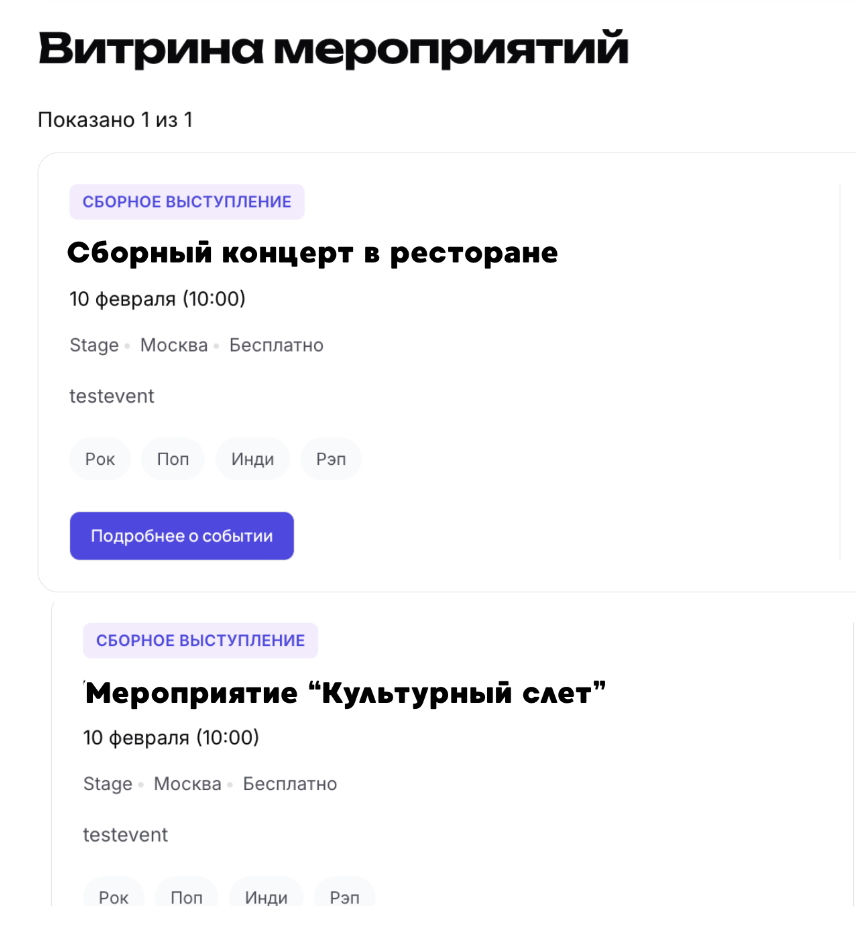The height and width of the screenshot is (932, 856).
Task: Click the 10 февраля date on the first event
Action: coord(156,299)
